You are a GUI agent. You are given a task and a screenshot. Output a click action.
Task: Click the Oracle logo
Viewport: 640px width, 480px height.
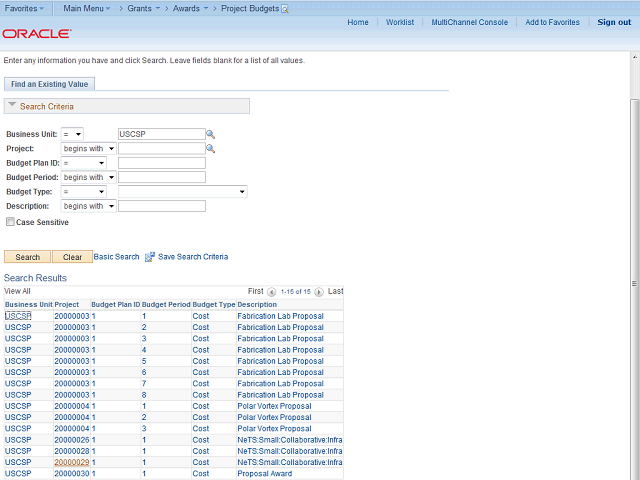[x=37, y=33]
